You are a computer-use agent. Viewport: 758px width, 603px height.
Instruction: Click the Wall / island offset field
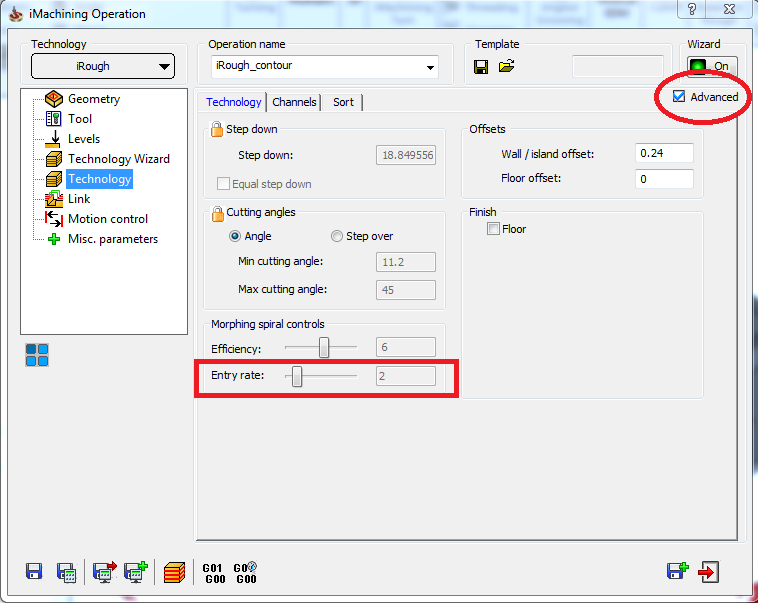tap(664, 153)
